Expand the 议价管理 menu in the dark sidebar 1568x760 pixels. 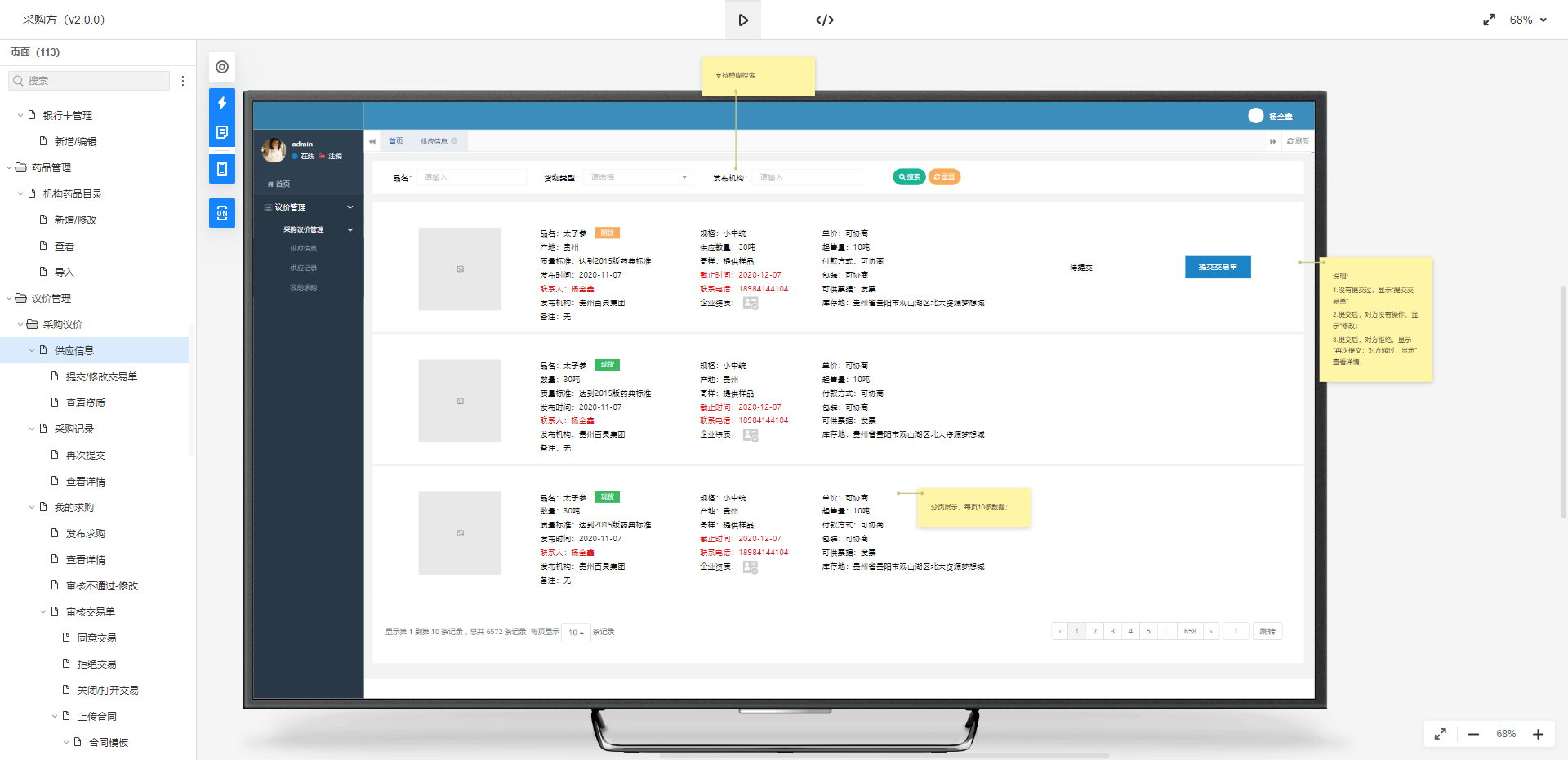click(309, 207)
